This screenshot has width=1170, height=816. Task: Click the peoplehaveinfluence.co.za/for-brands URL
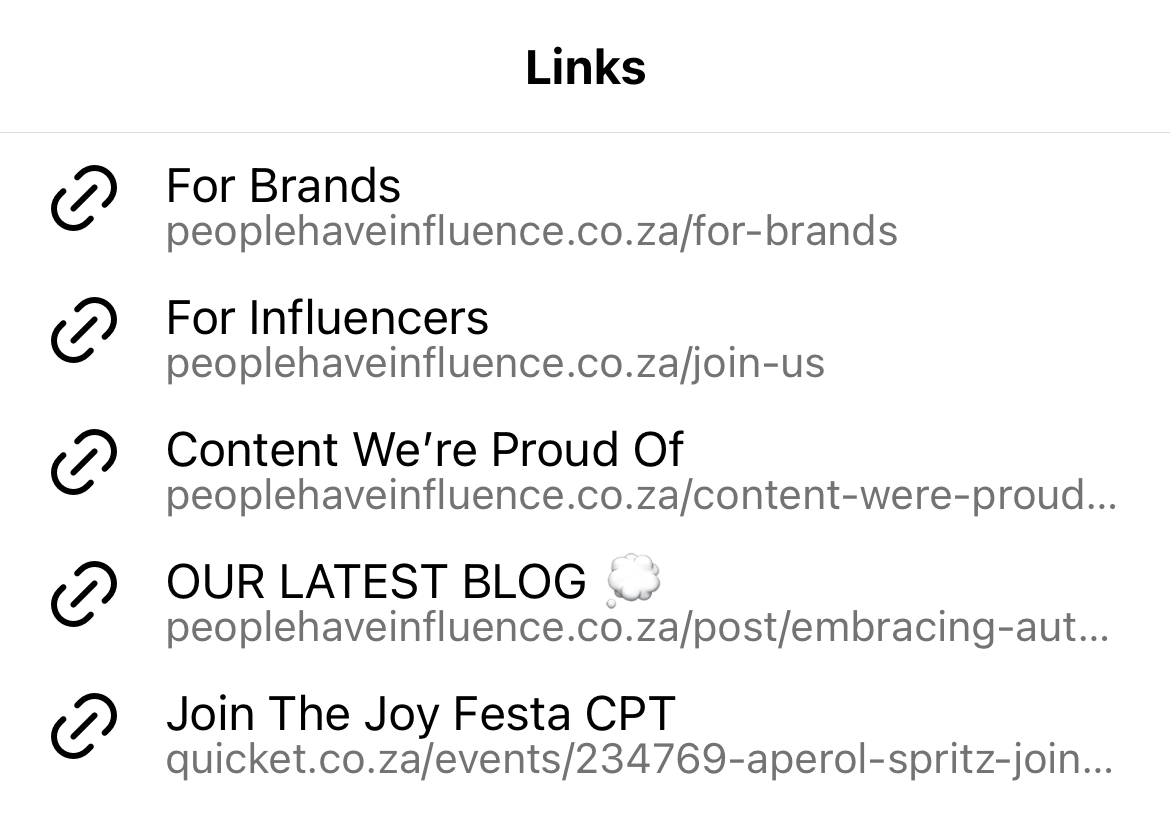531,232
